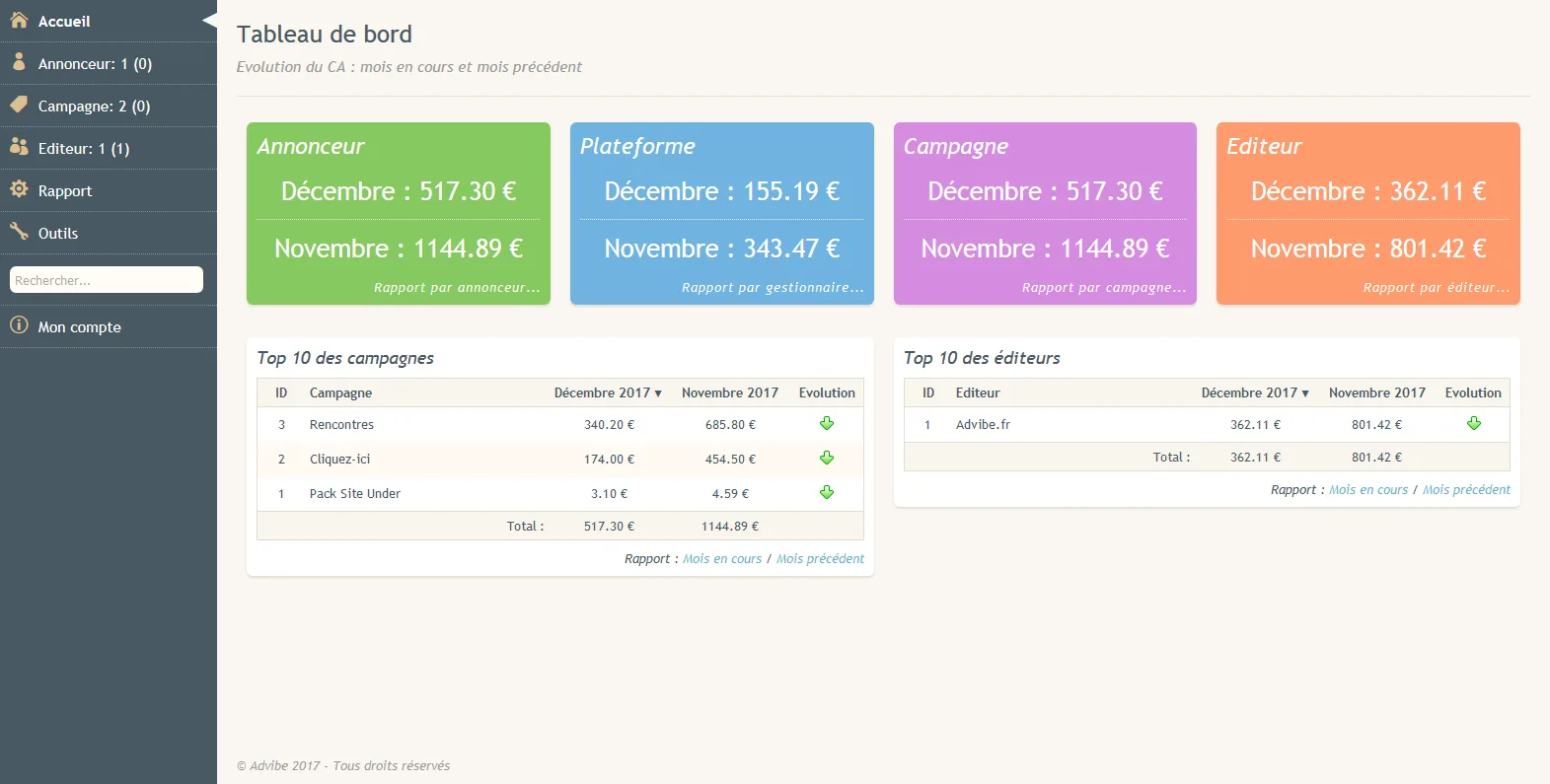Click the Accueil home icon
The image size is (1550, 784).
coord(19,20)
